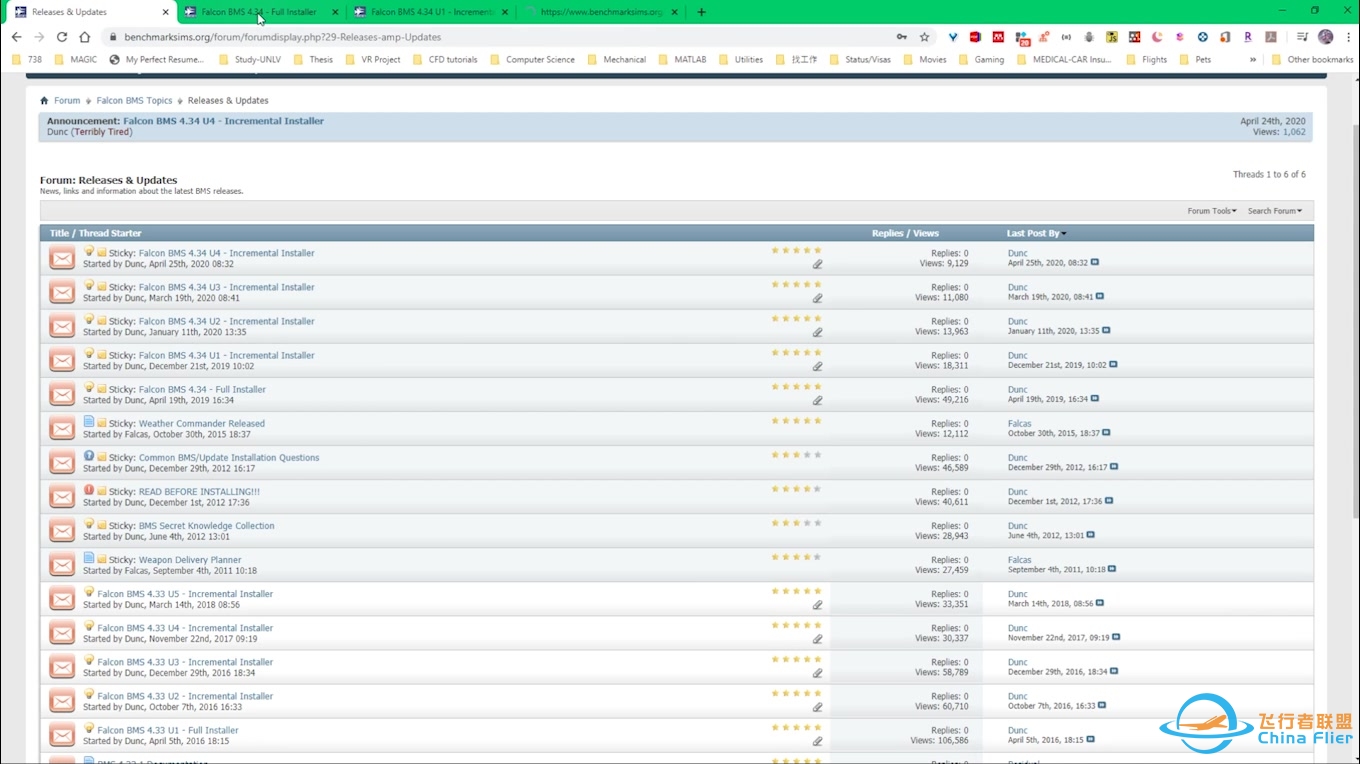Click the Forum home icon in breadcrumb
The height and width of the screenshot is (764, 1360).
[44, 101]
